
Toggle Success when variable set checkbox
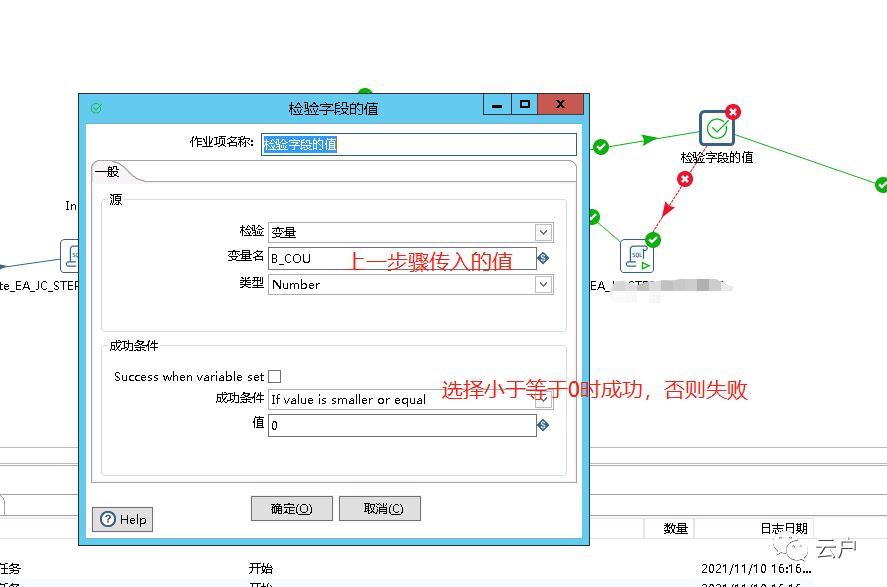pos(274,376)
